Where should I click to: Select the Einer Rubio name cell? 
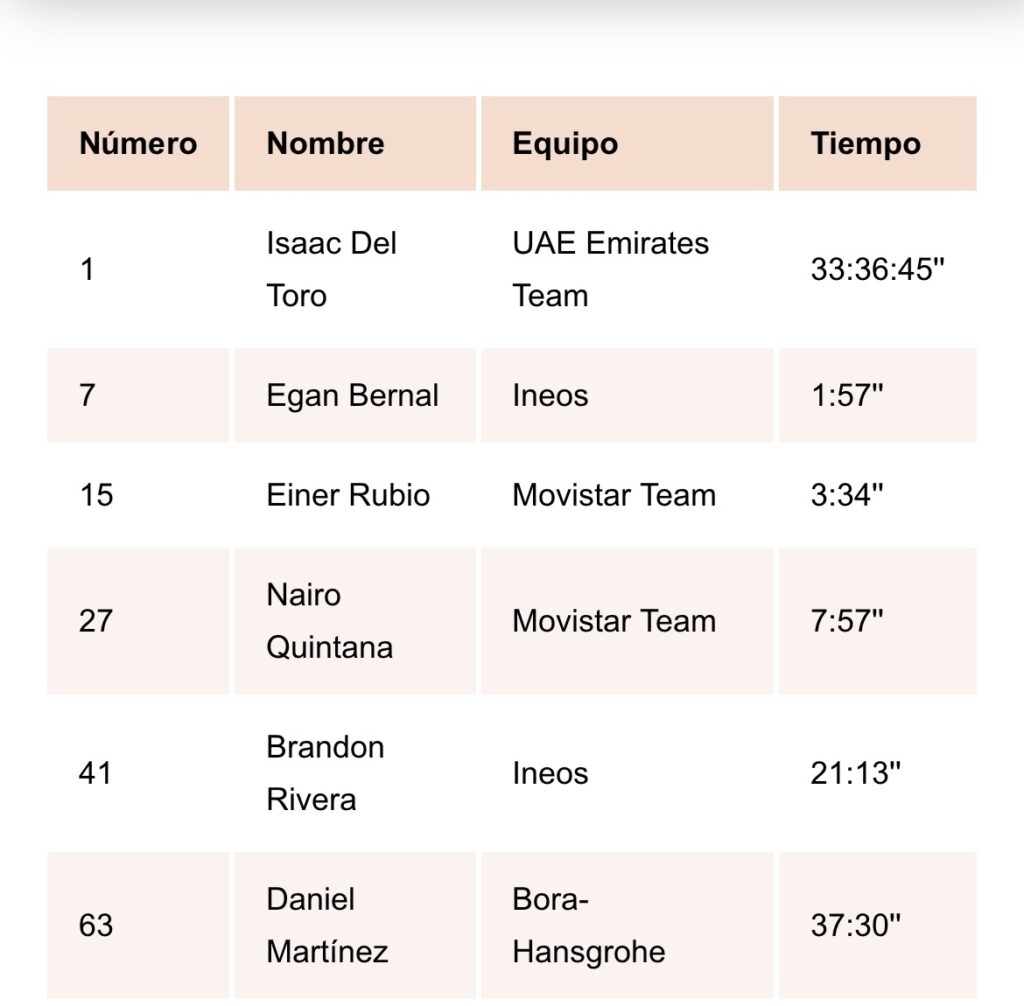point(348,496)
